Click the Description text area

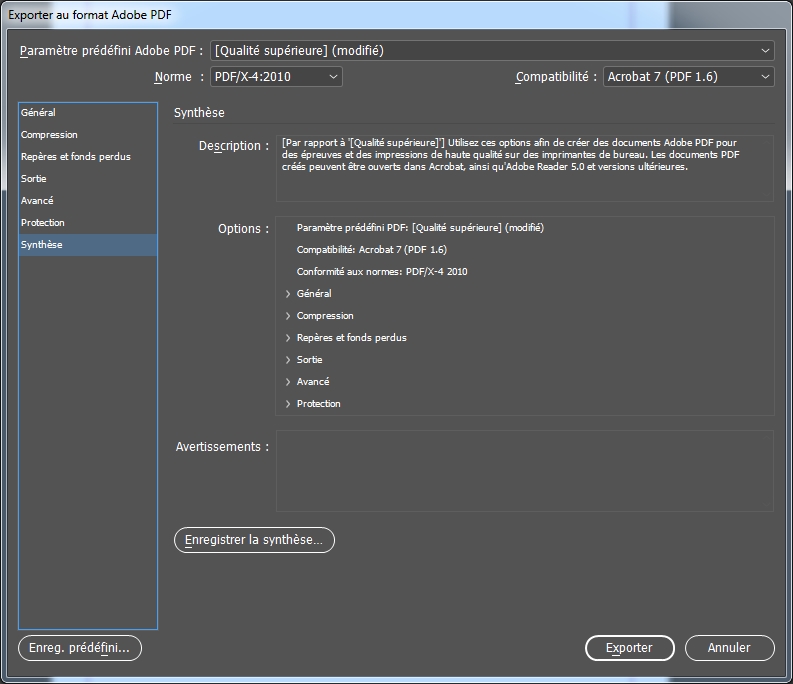point(525,168)
